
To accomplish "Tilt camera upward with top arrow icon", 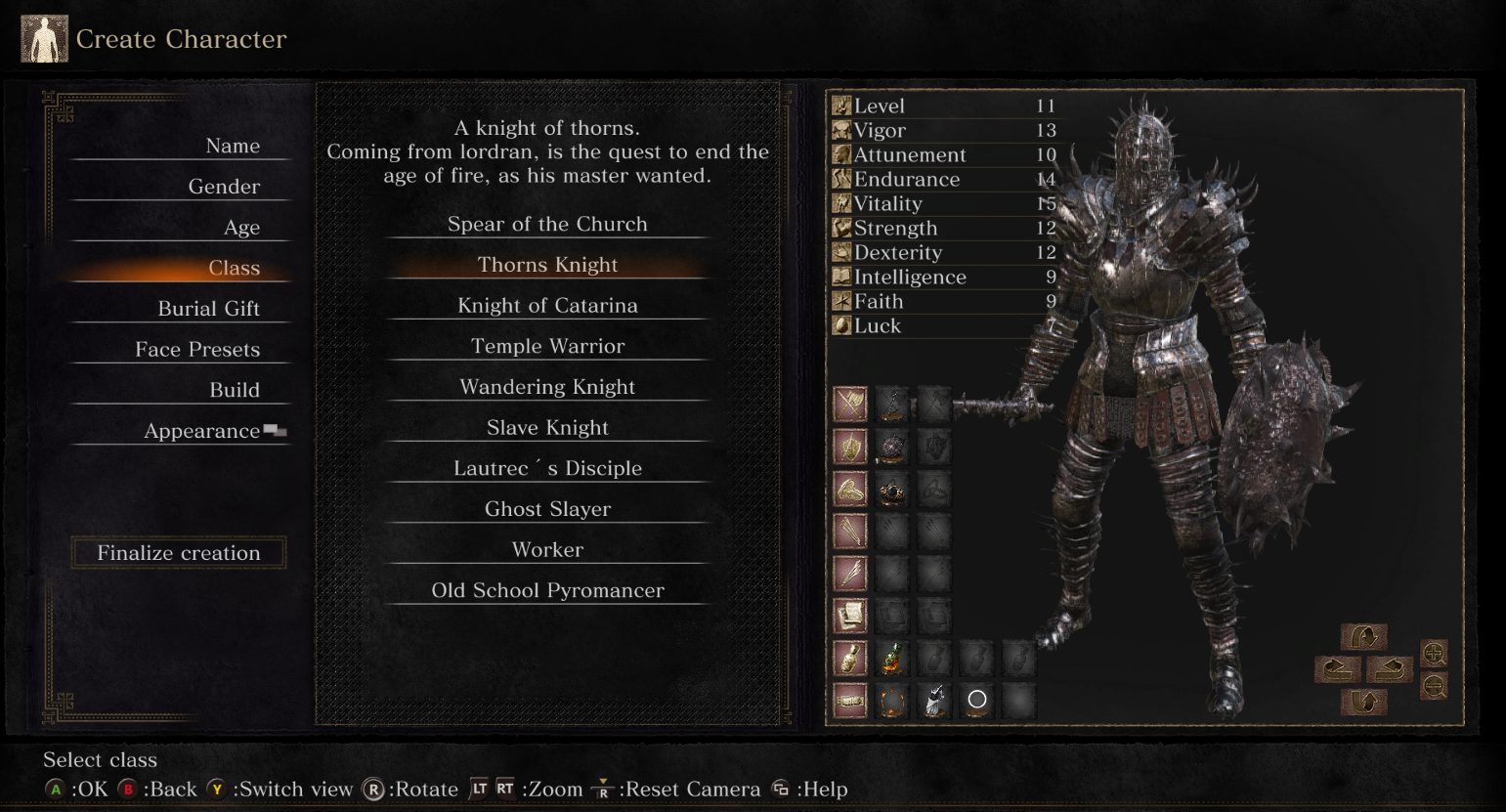I will point(1363,637).
